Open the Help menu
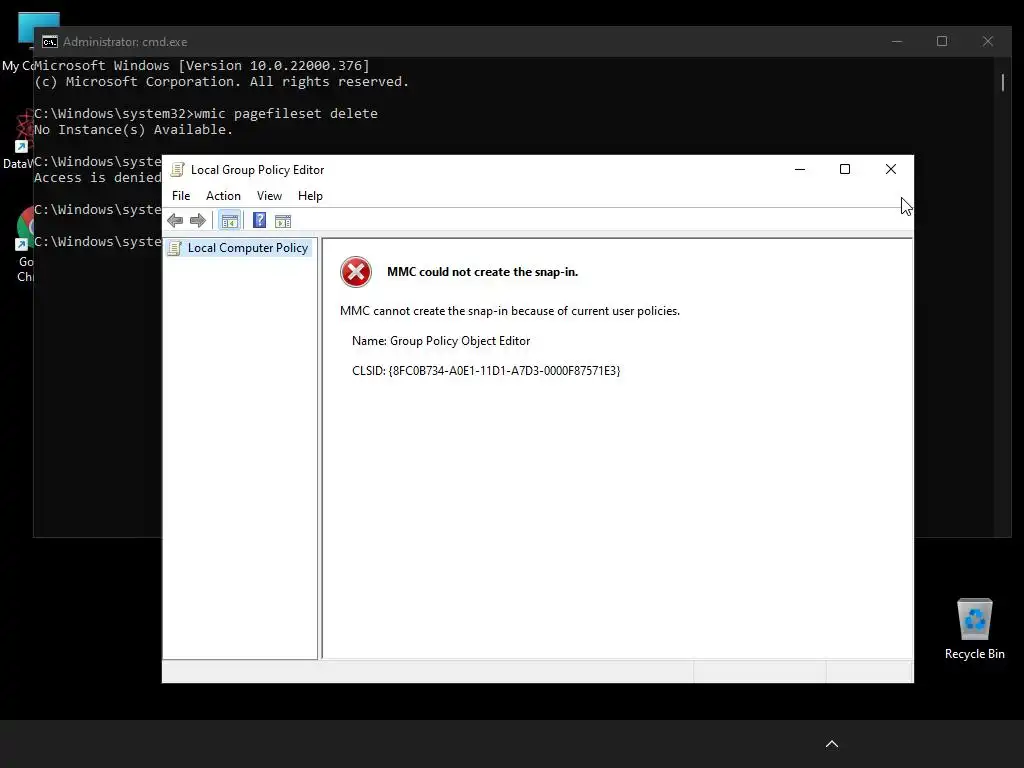Viewport: 1024px width, 768px height. pos(310,196)
